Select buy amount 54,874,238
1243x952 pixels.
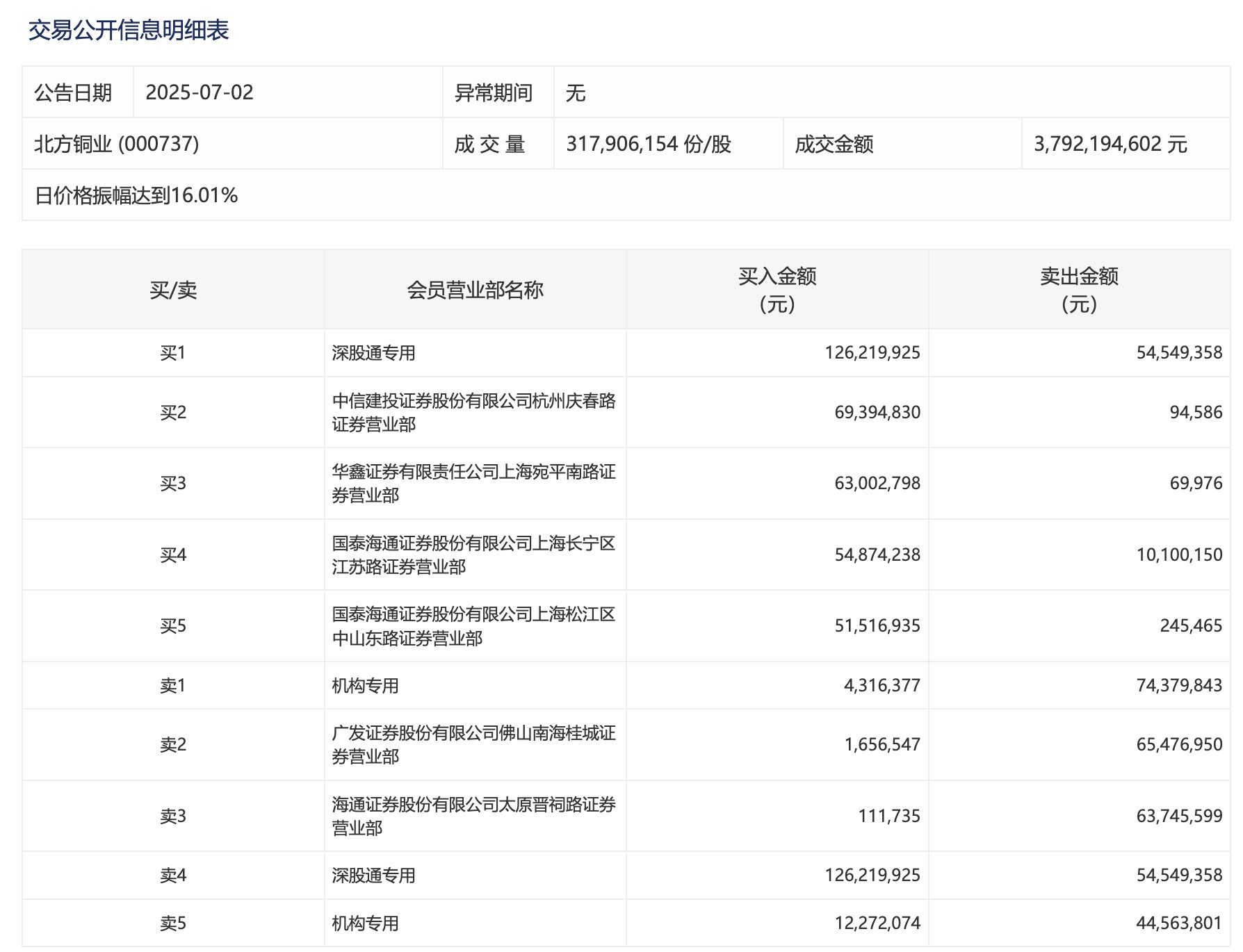877,555
